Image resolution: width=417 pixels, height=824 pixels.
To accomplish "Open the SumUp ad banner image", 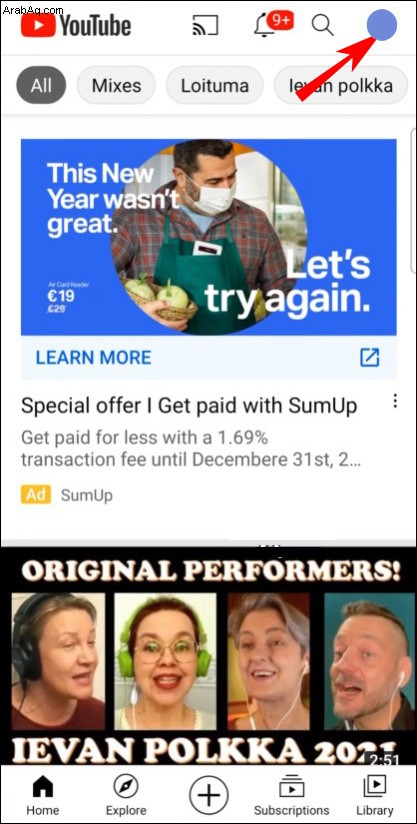I will (x=208, y=237).
